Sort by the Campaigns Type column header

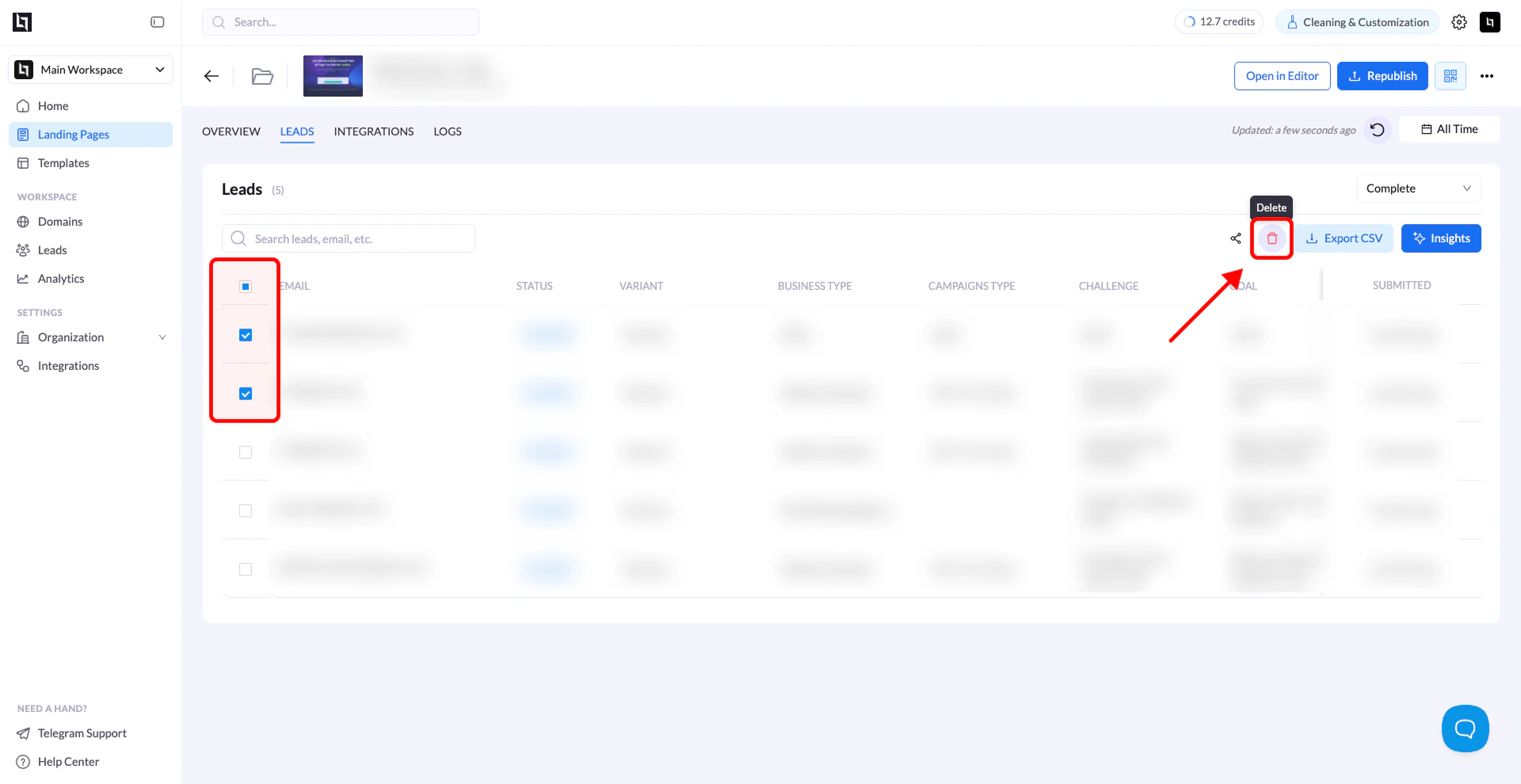971,286
